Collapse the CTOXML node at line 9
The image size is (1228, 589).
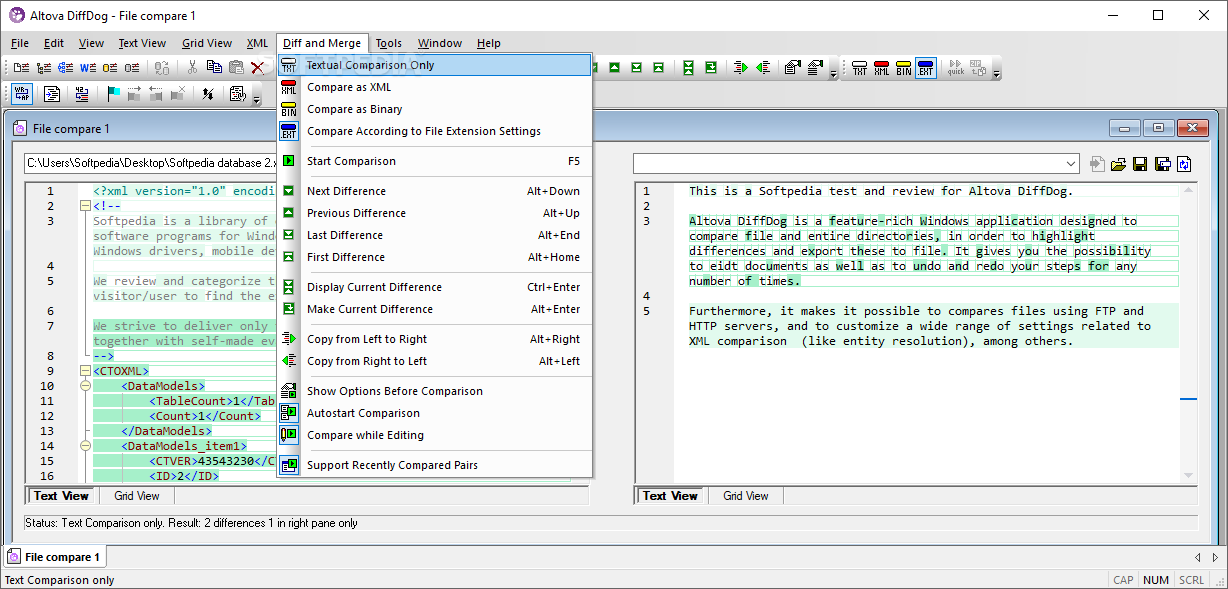click(85, 371)
